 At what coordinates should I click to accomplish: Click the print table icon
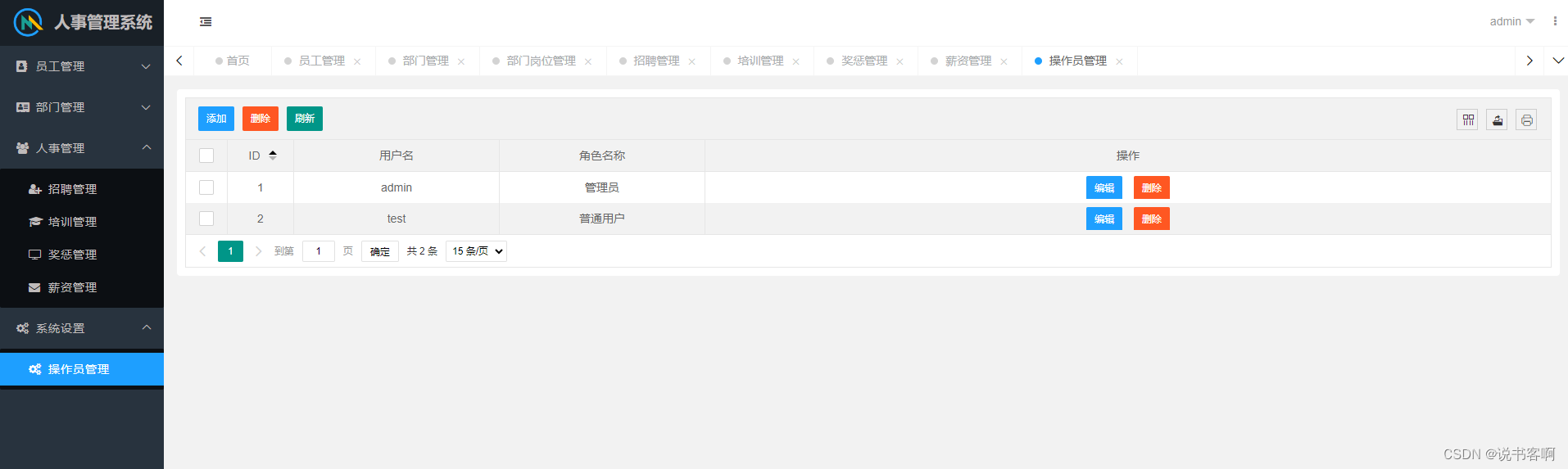pos(1526,120)
